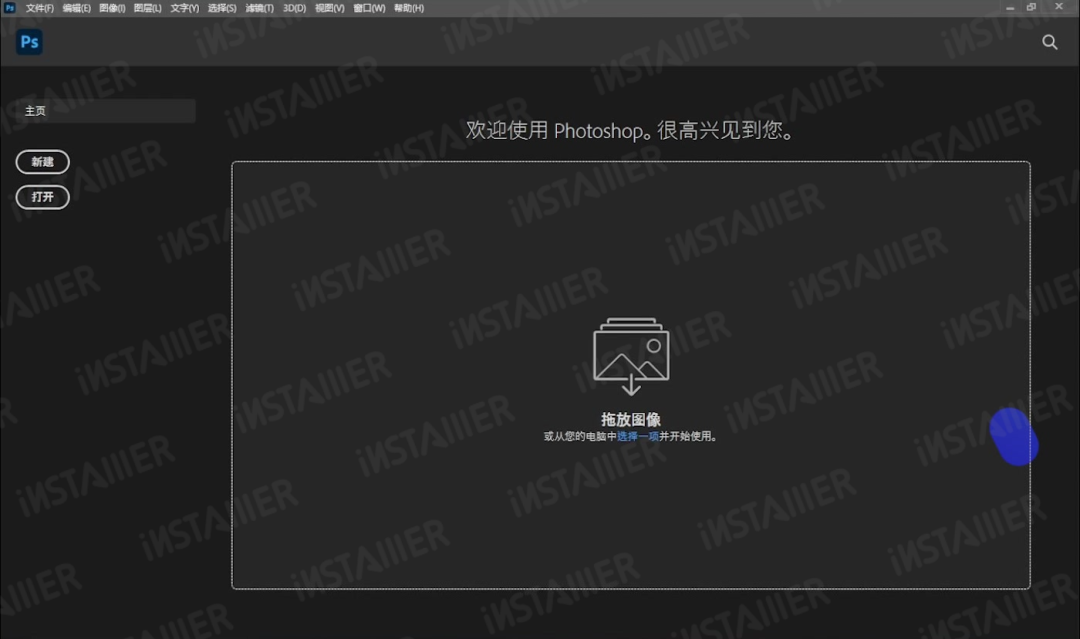Open the 滤镜(T) menu
Viewport: 1080px width, 639px height.
(259, 8)
